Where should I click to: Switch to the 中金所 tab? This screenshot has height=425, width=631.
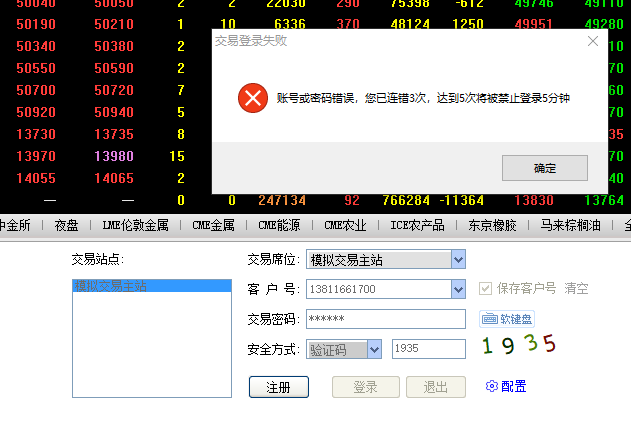(14, 225)
